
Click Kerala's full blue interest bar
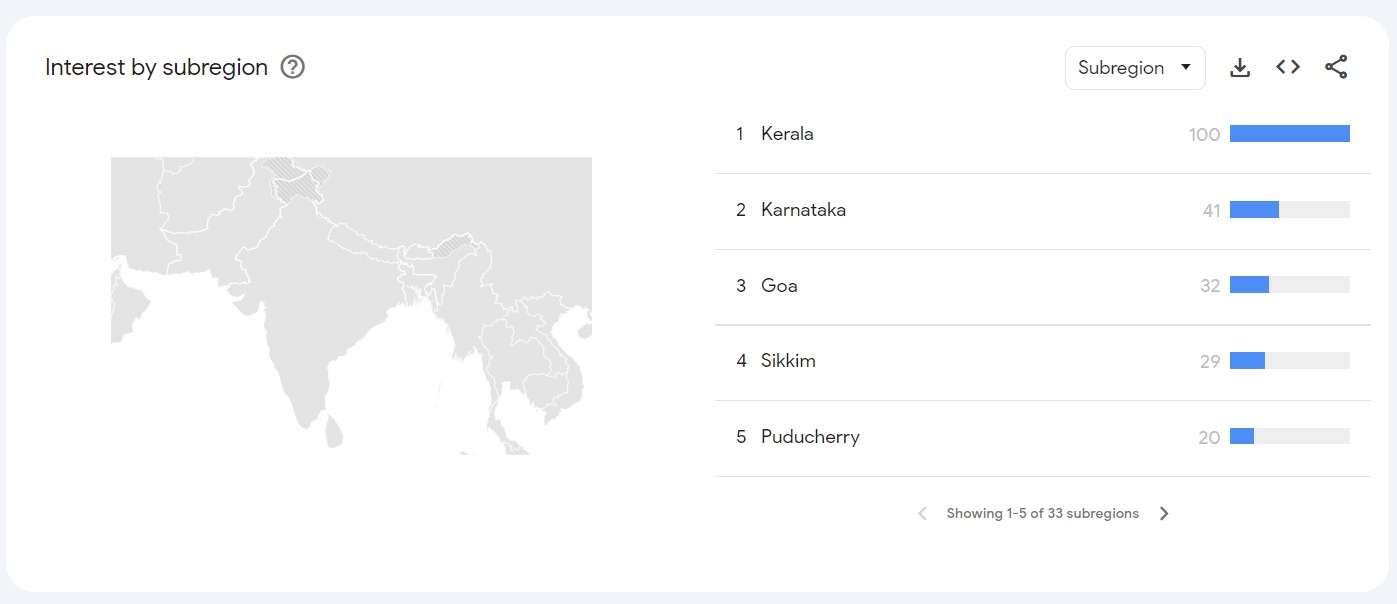1289,134
